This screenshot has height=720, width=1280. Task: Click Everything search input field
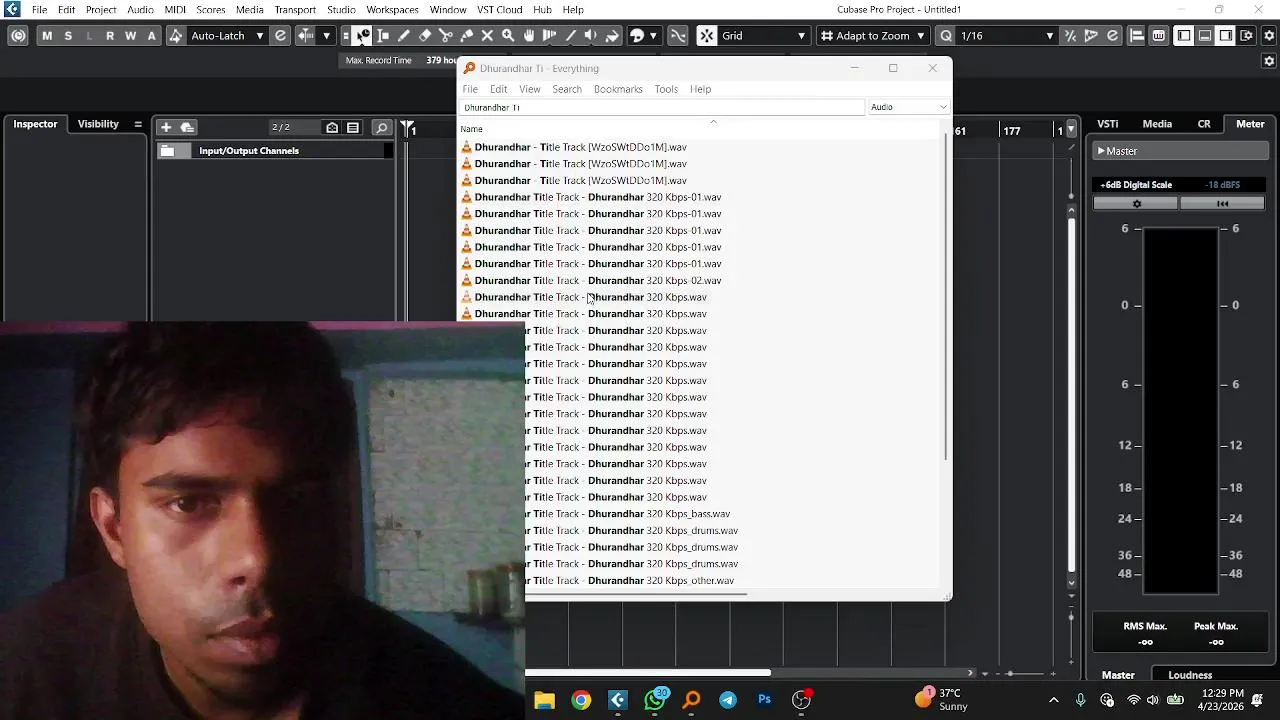pos(662,107)
